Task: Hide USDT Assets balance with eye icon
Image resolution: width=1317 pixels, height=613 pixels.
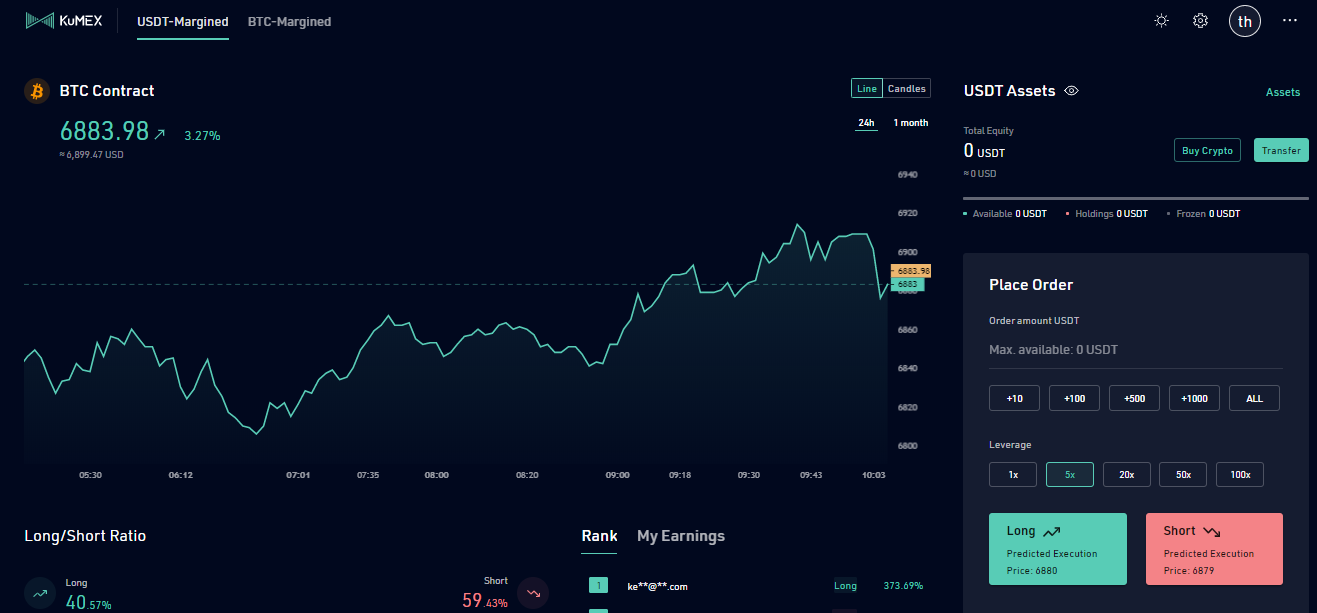Action: 1071,91
